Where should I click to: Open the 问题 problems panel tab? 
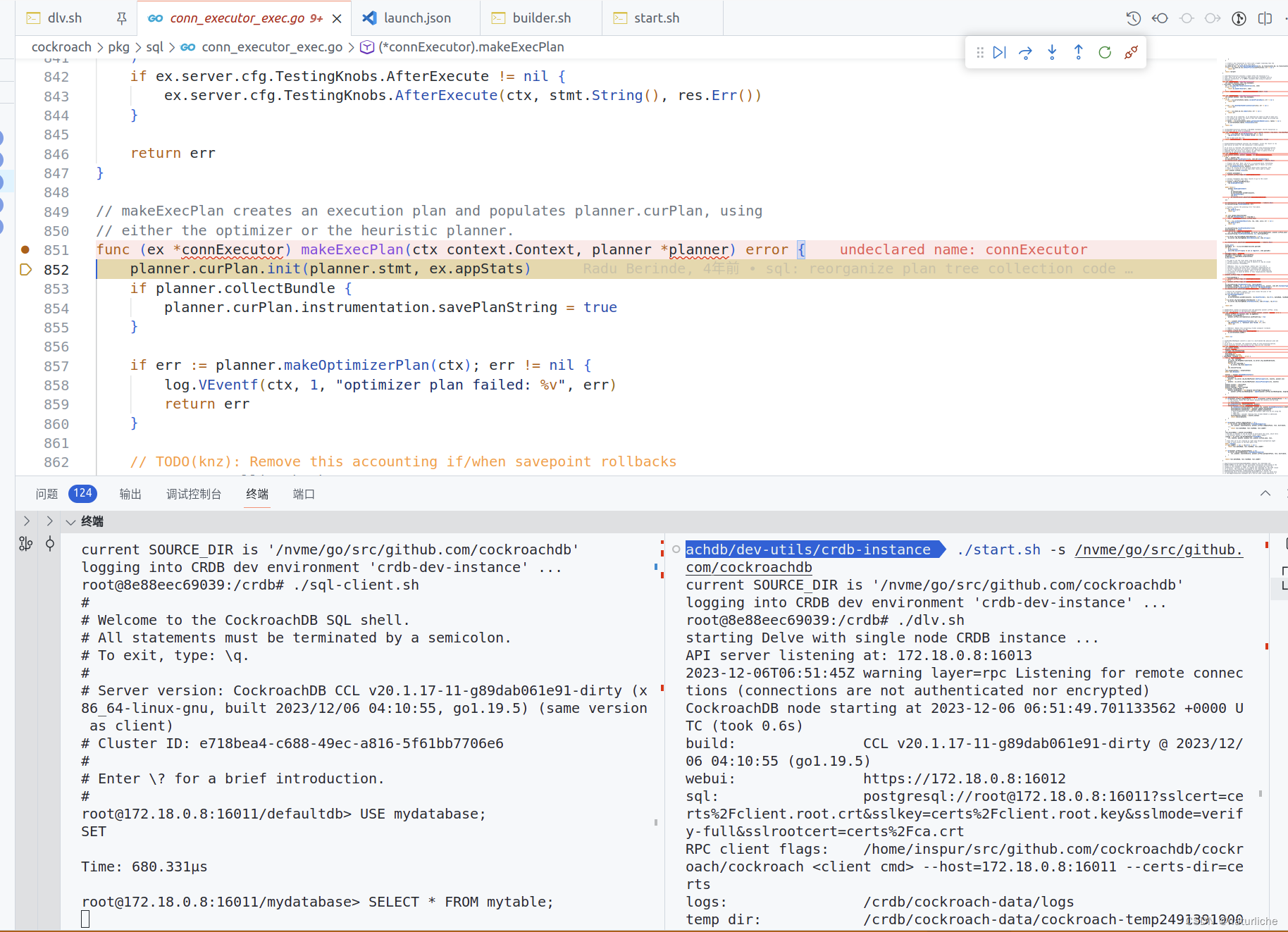[47, 494]
